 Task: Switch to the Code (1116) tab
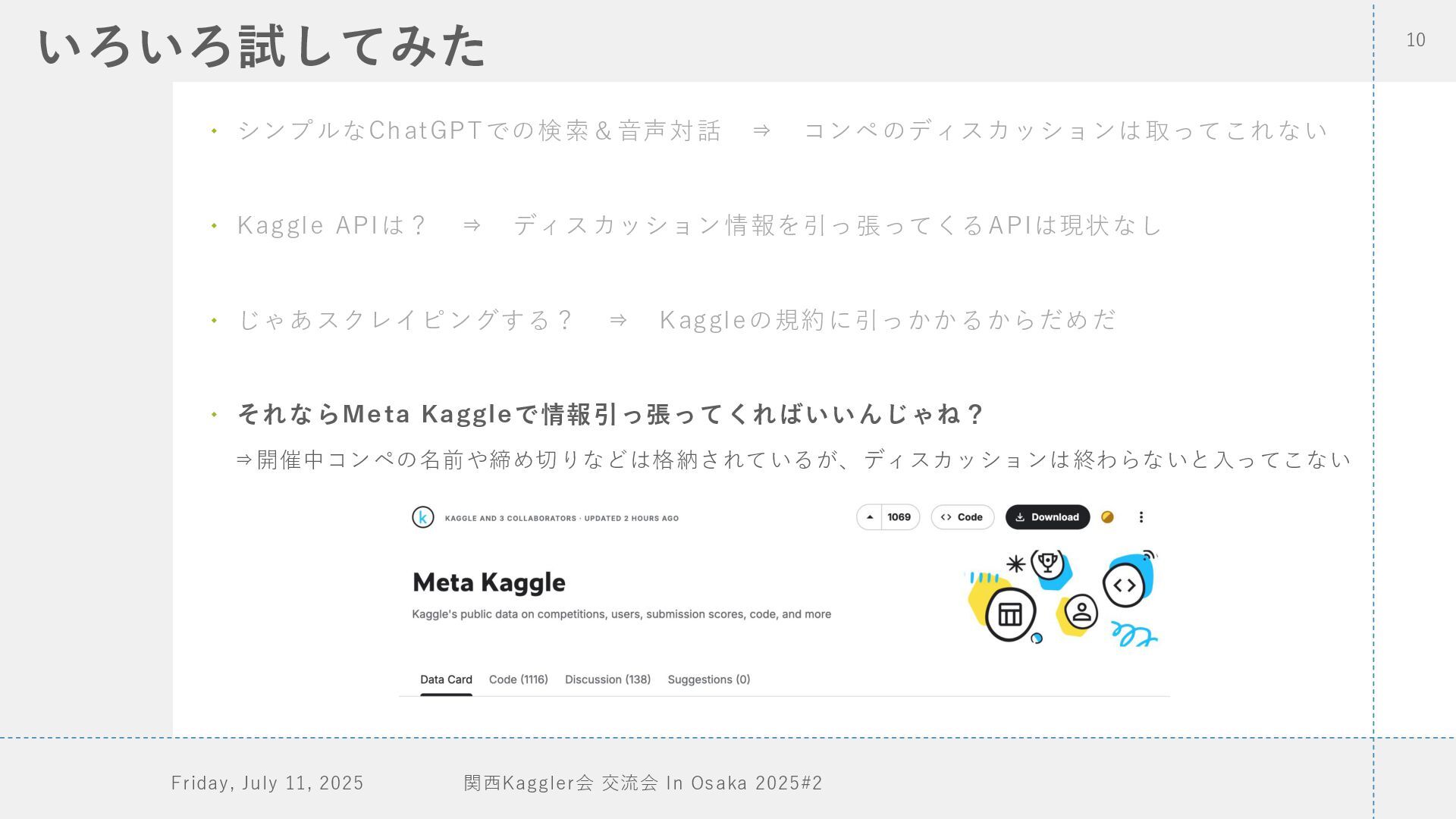pyautogui.click(x=518, y=679)
